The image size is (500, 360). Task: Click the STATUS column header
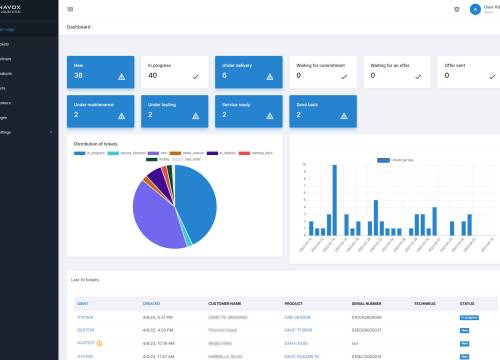click(467, 304)
